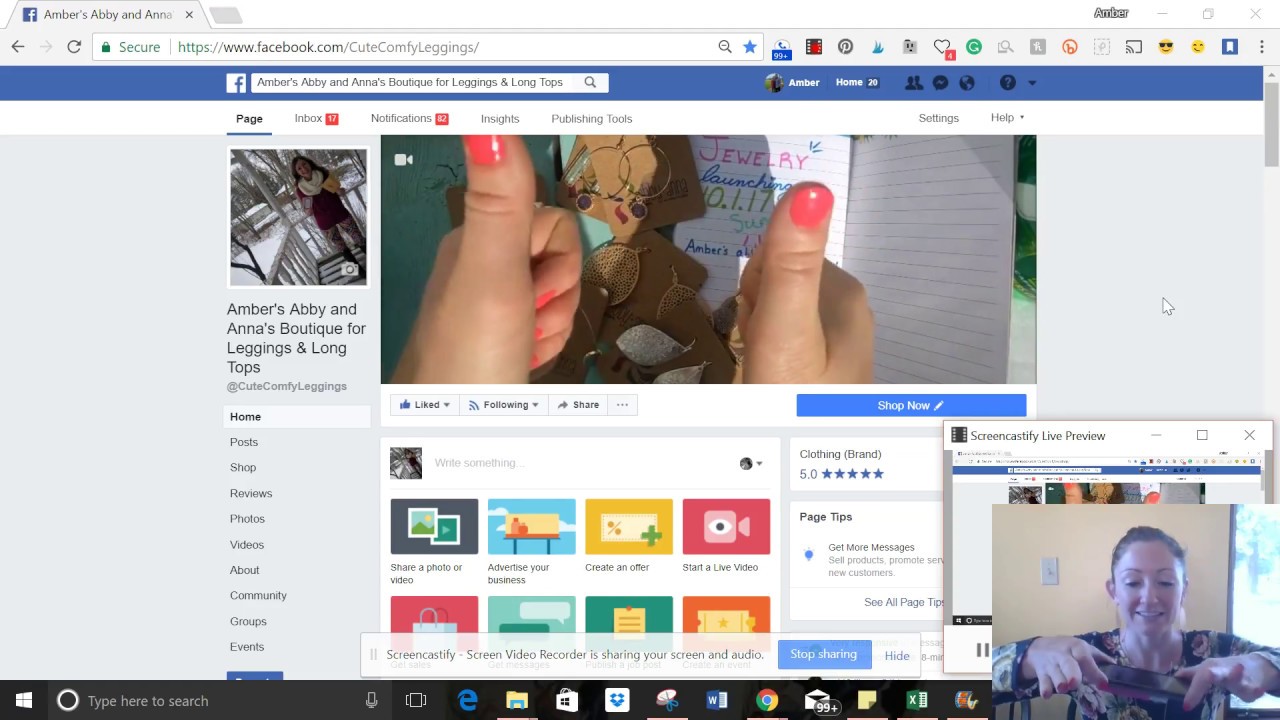Viewport: 1280px width, 720px height.
Task: Click Start a Live Video tile
Action: (726, 536)
